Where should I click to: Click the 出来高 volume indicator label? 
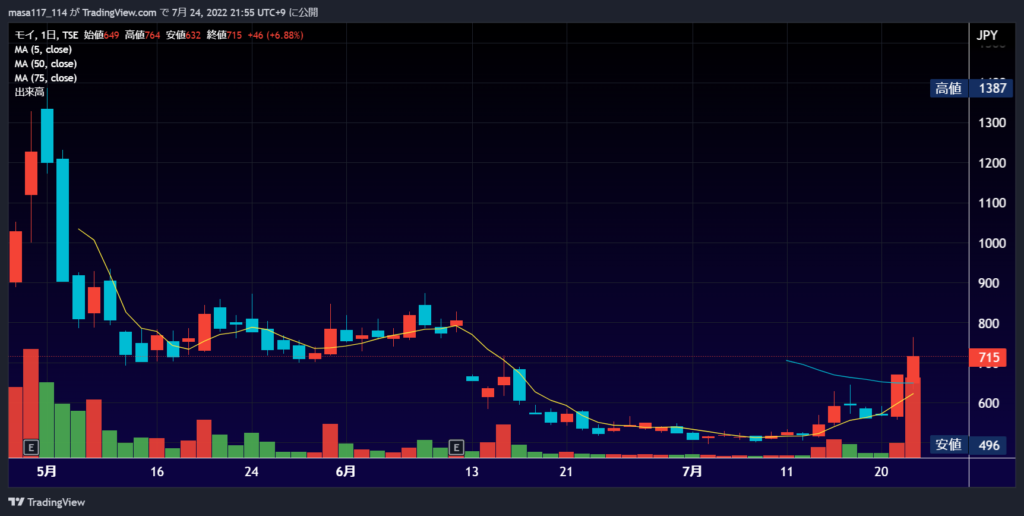[29, 92]
